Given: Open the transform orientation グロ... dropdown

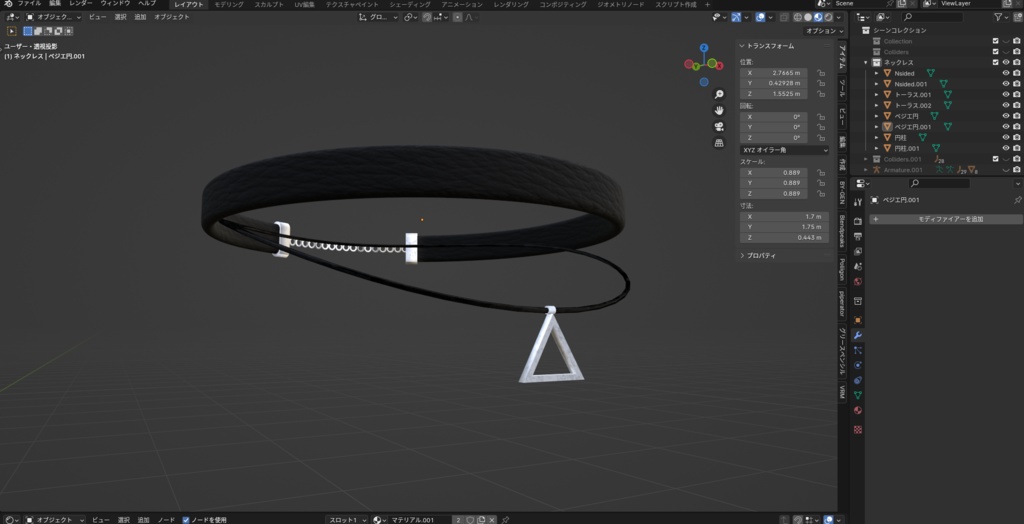Looking at the screenshot, I should coord(378,17).
